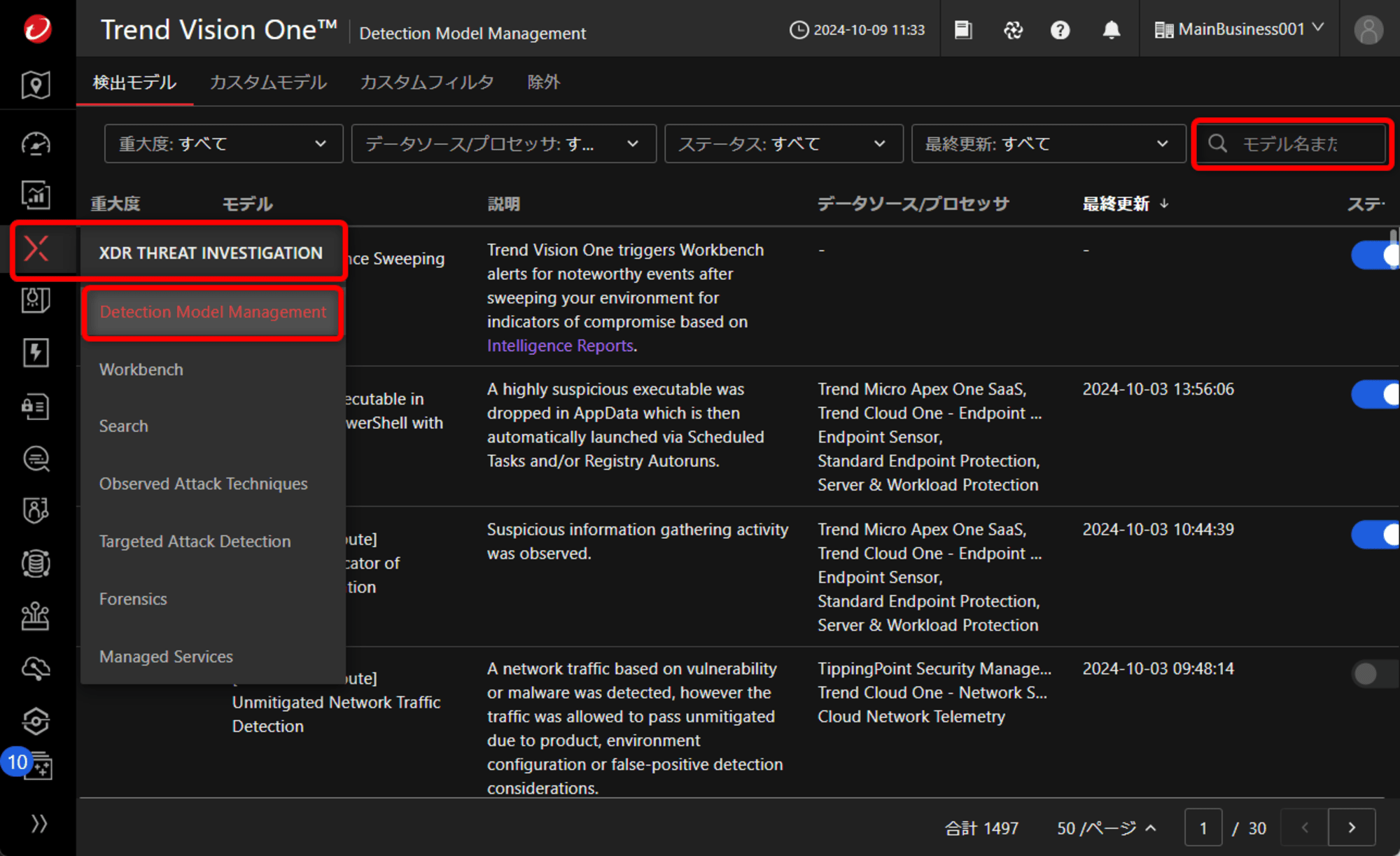Viewport: 1400px width, 856px height.
Task: Open the cloud security sidebar icon
Action: pyautogui.click(x=36, y=668)
